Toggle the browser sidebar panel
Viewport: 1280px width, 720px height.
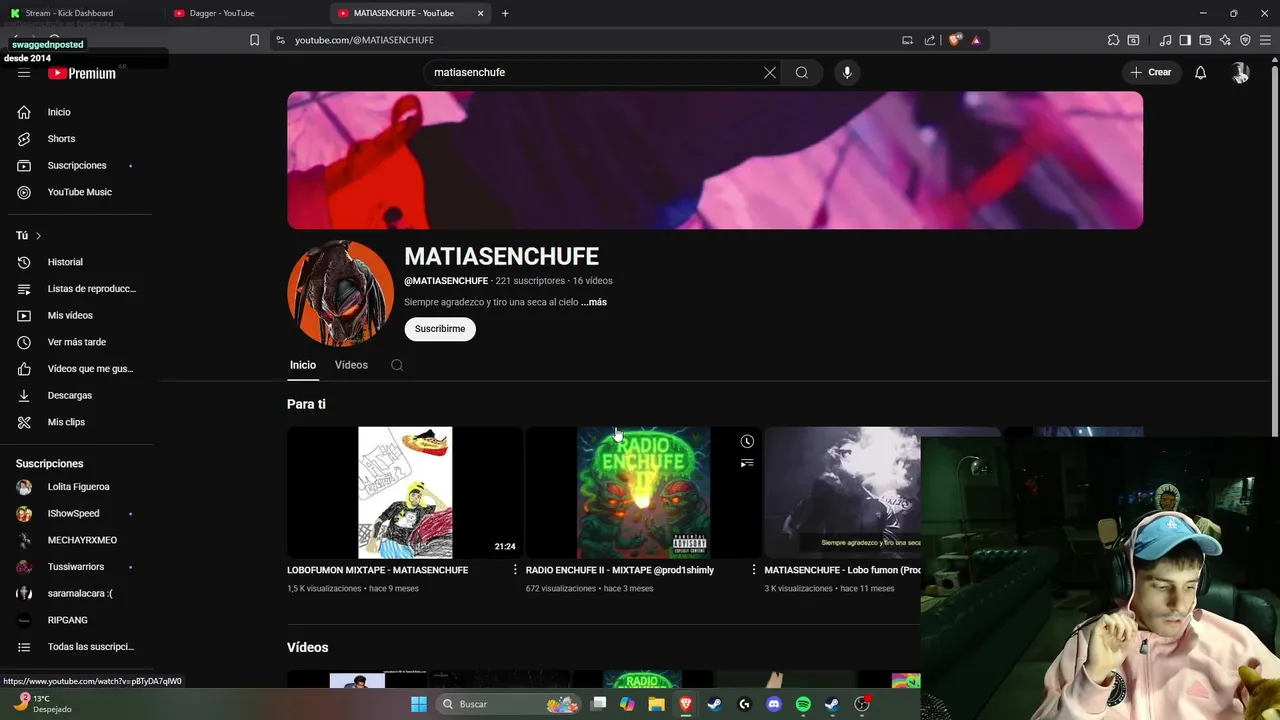[1185, 40]
